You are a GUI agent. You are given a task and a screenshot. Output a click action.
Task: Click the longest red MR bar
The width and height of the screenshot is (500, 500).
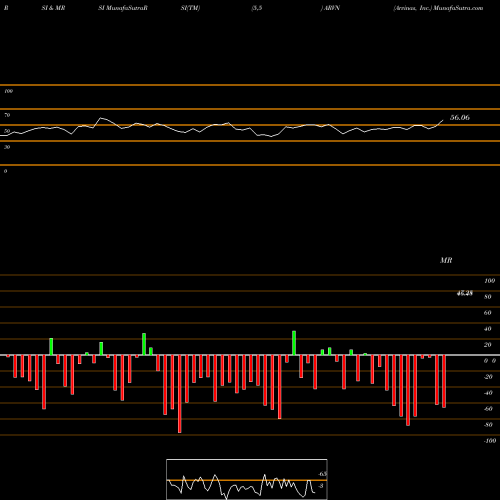(x=180, y=394)
